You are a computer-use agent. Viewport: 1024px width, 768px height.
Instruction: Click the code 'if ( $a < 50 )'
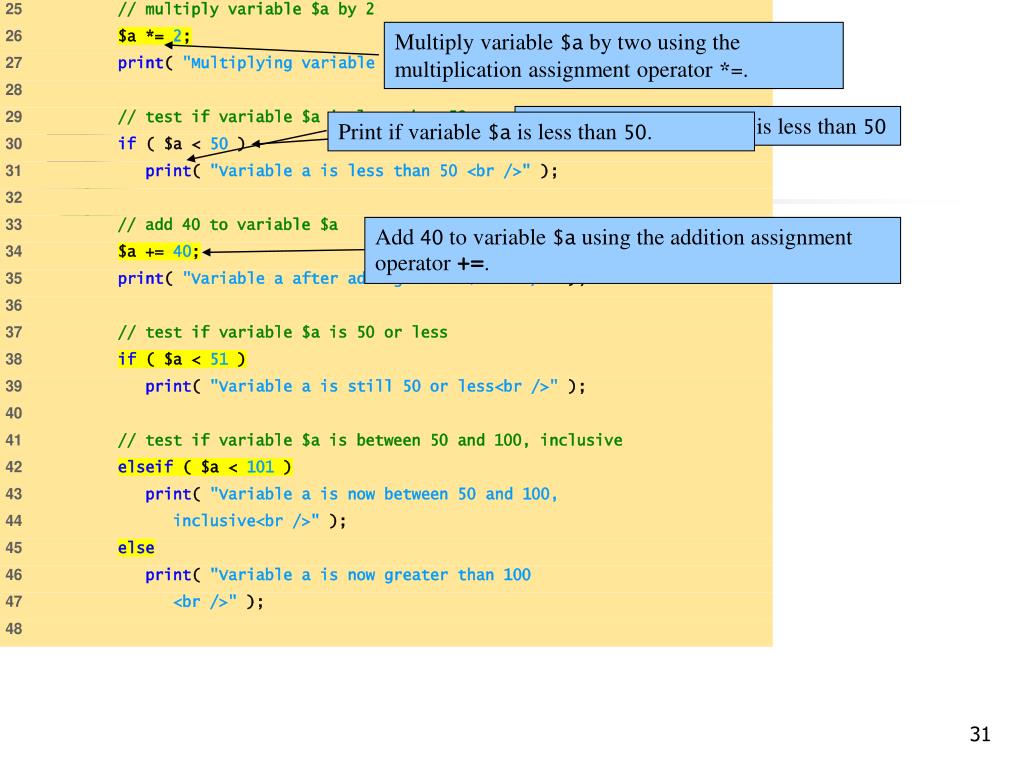point(182,144)
